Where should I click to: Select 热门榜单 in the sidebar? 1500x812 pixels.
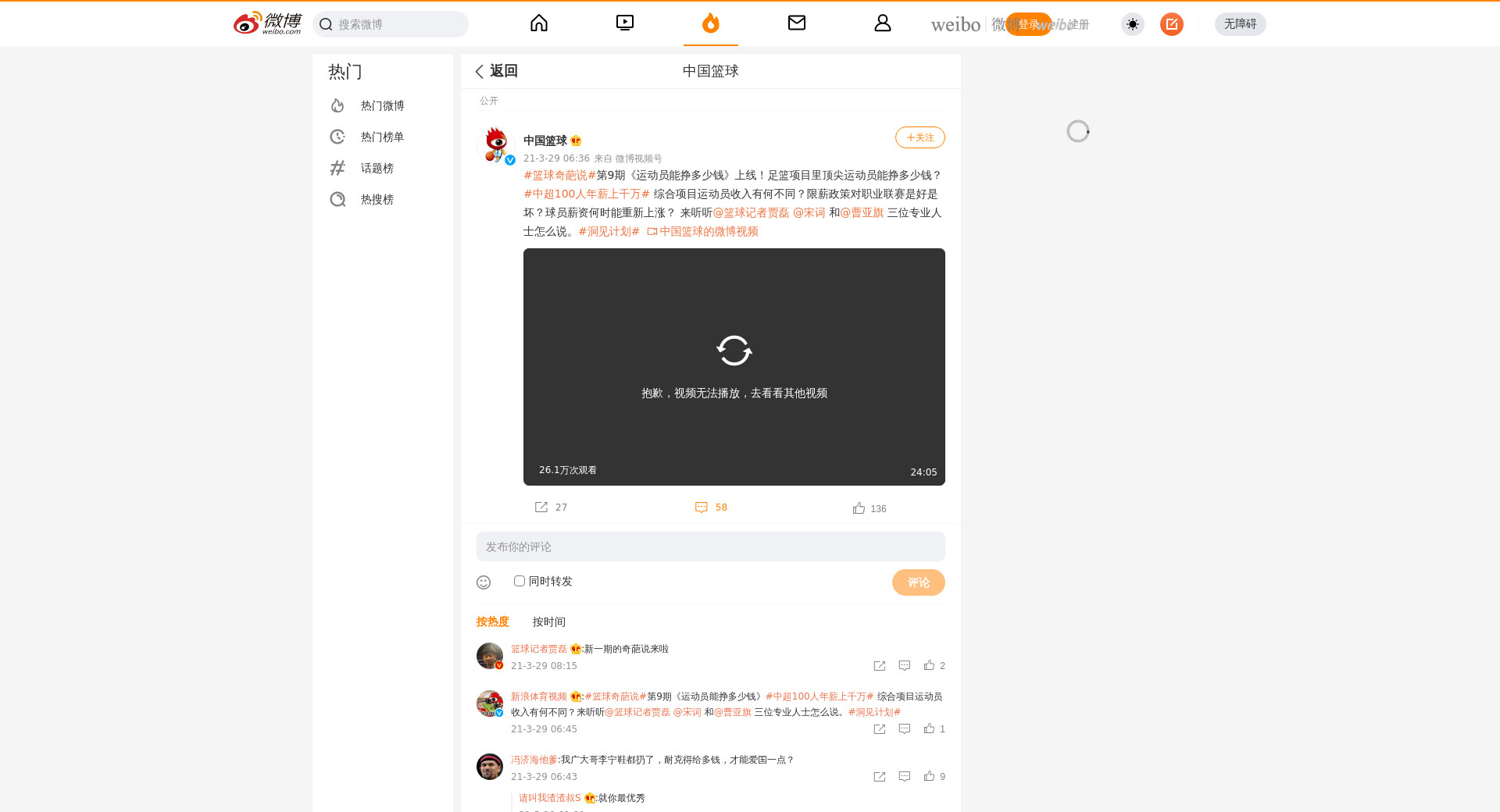(x=382, y=137)
